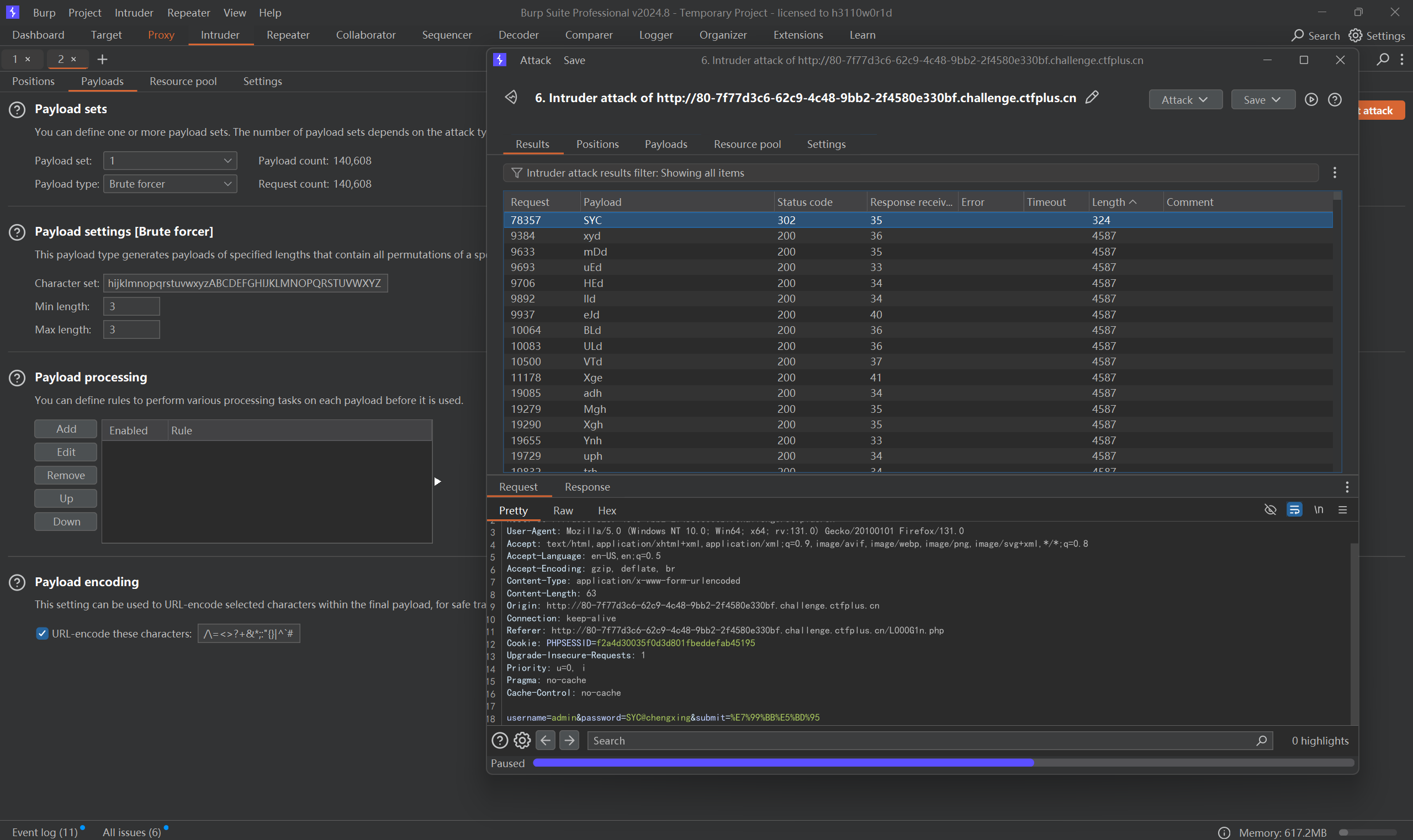Toggle show newline \n characters
The width and height of the screenshot is (1413, 840).
[1319, 510]
